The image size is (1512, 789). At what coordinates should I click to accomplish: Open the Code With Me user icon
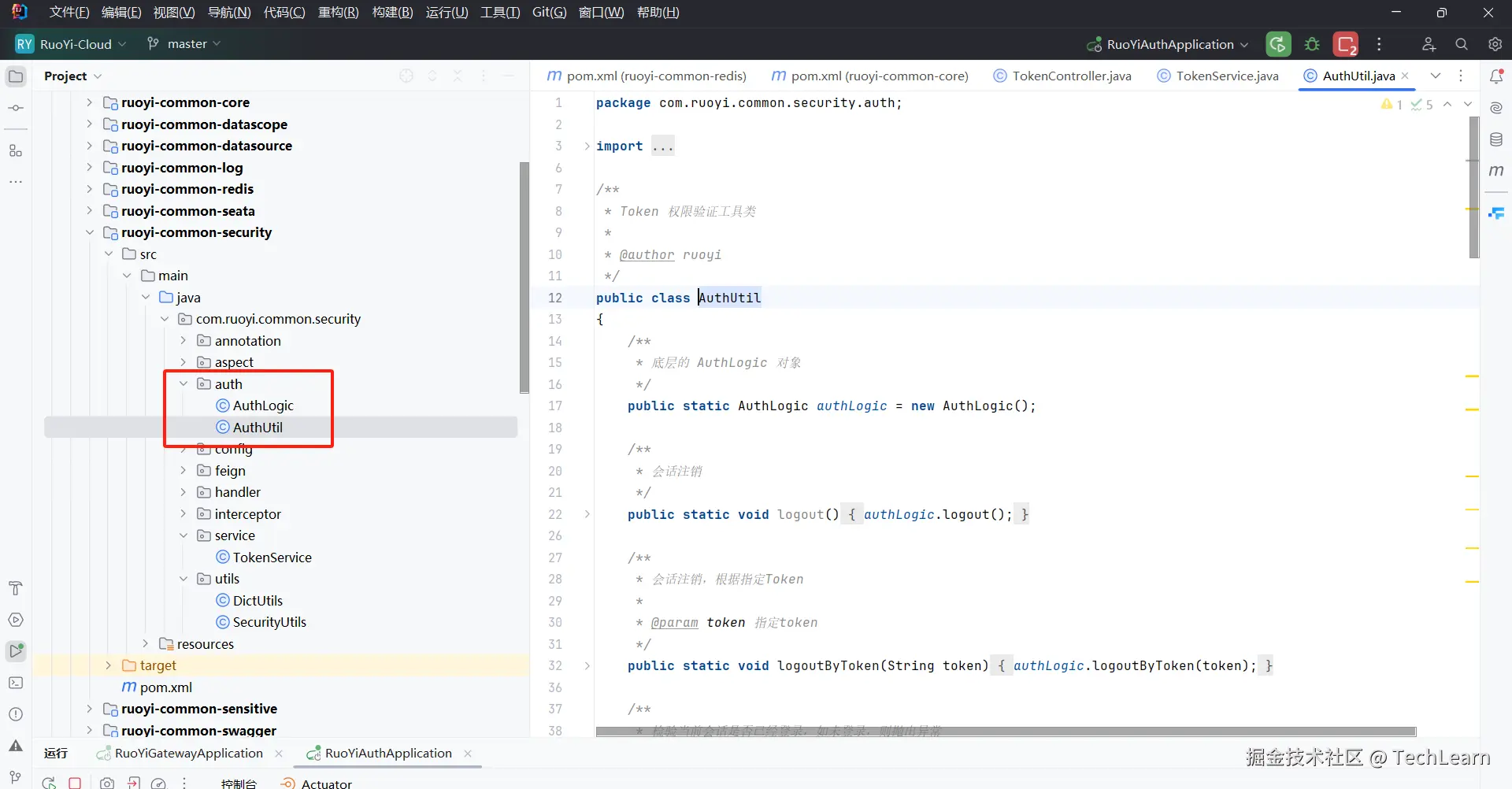(x=1429, y=44)
